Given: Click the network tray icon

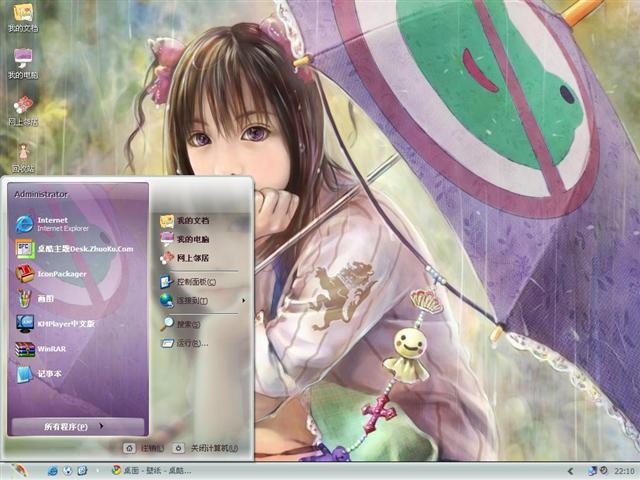Looking at the screenshot, I should coord(592,471).
